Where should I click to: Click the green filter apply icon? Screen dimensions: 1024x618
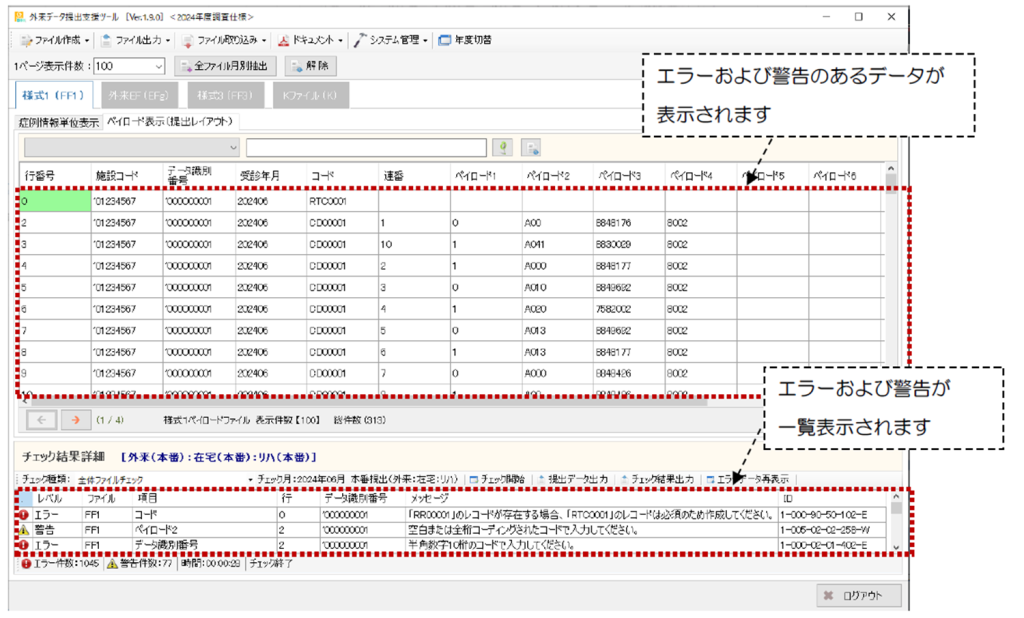[502, 148]
